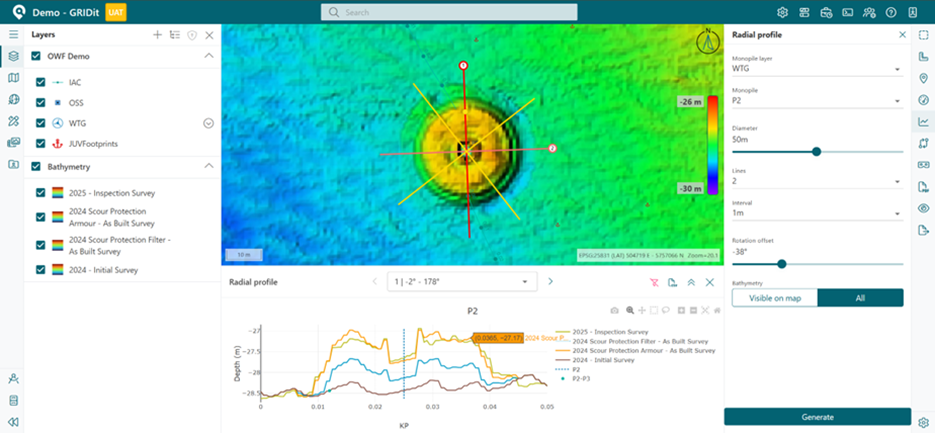
Task: Collapse the OWF Demo group chevron
Action: [209, 56]
